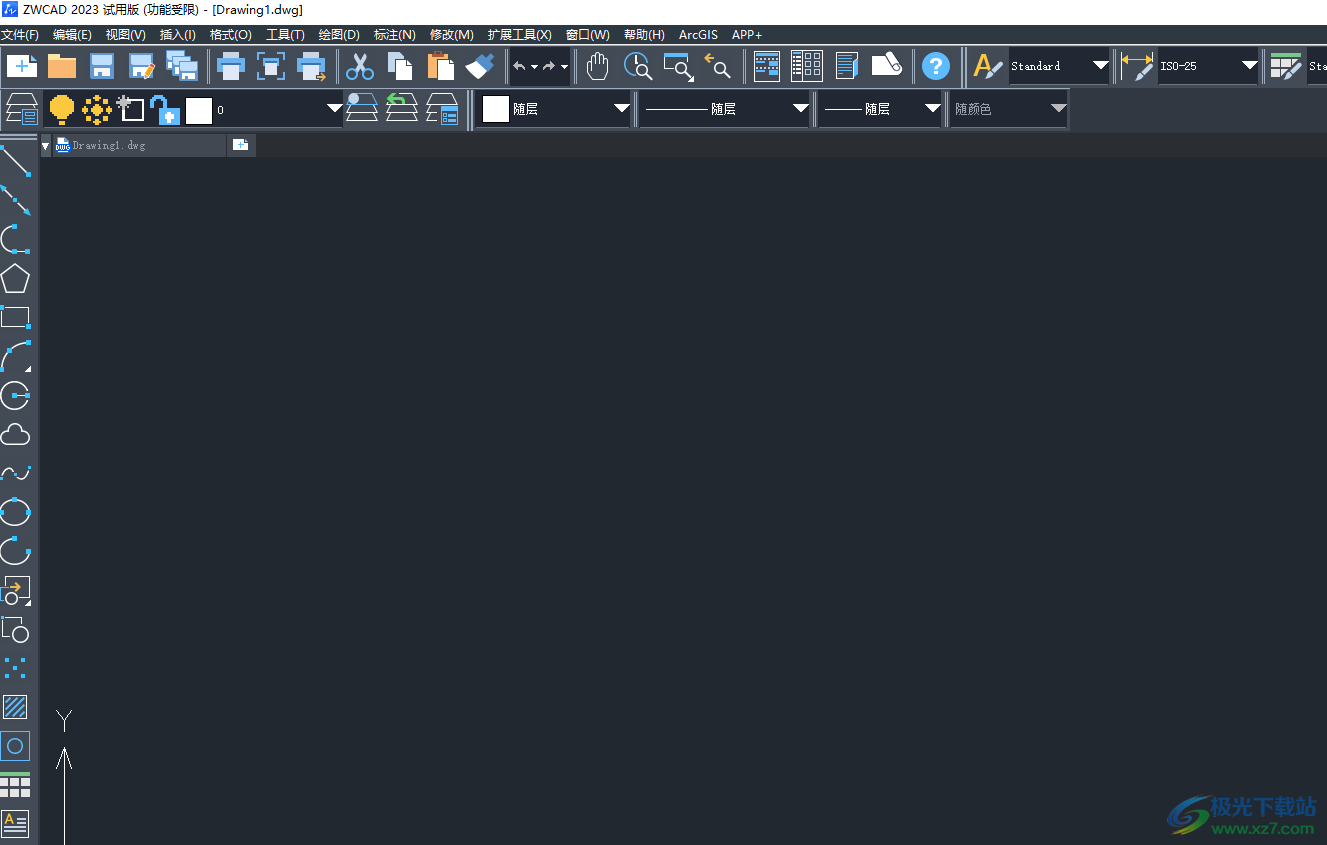
Task: Select the Rectangle tool
Action: coord(15,317)
